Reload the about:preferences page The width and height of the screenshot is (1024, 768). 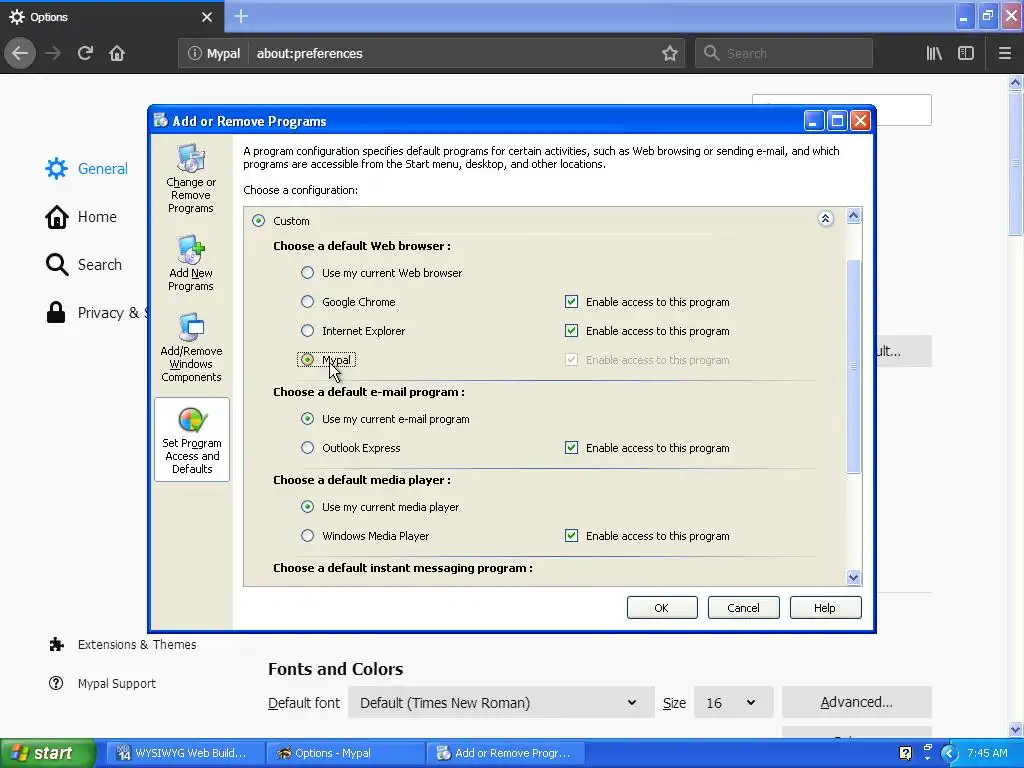point(85,53)
